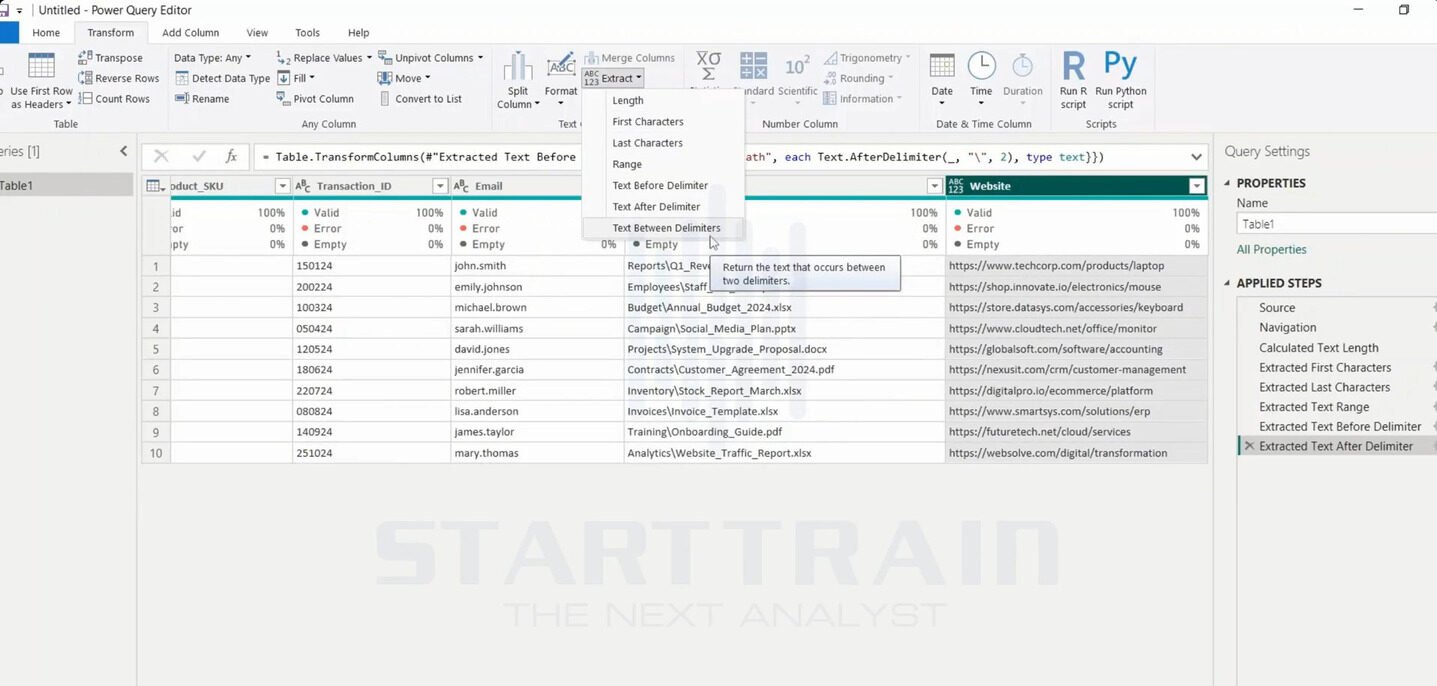Delete the Extracted Text After Delimiter step
The image size is (1437, 686).
tap(1248, 446)
